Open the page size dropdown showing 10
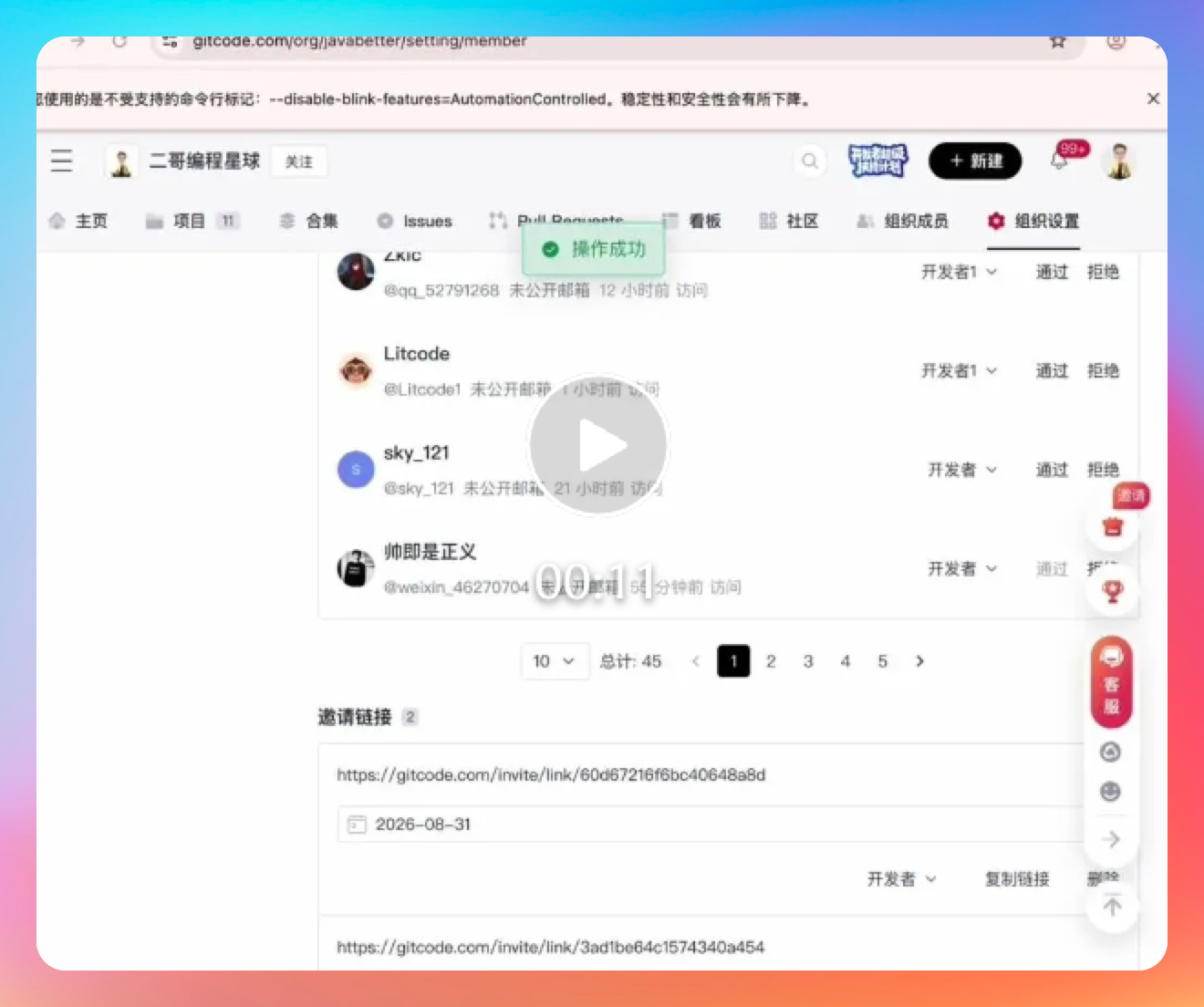The width and height of the screenshot is (1204, 1007). click(x=553, y=661)
